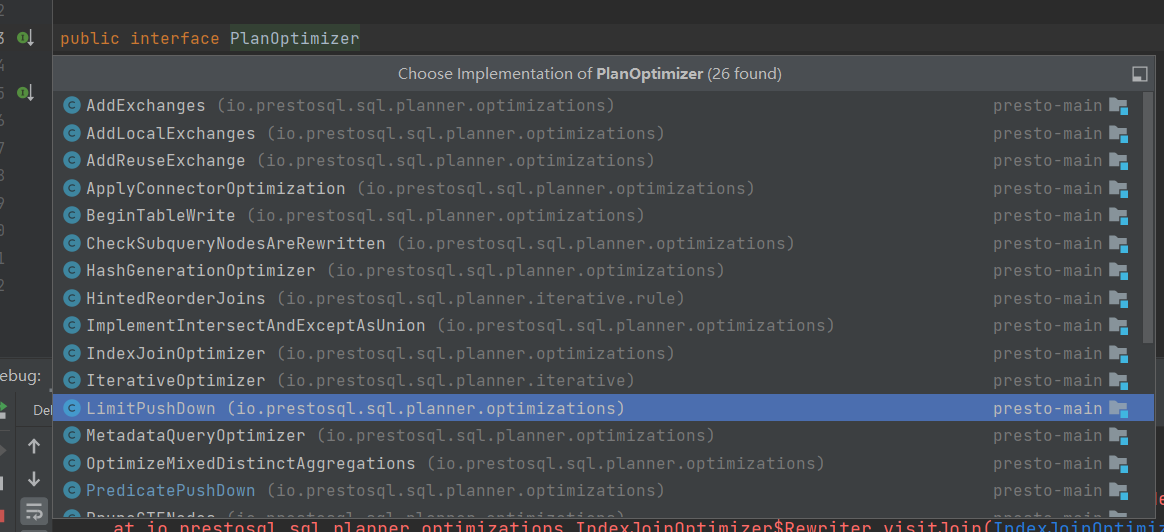
Task: Click the class icon beside AddExchanges
Action: pyautogui.click(x=71, y=106)
